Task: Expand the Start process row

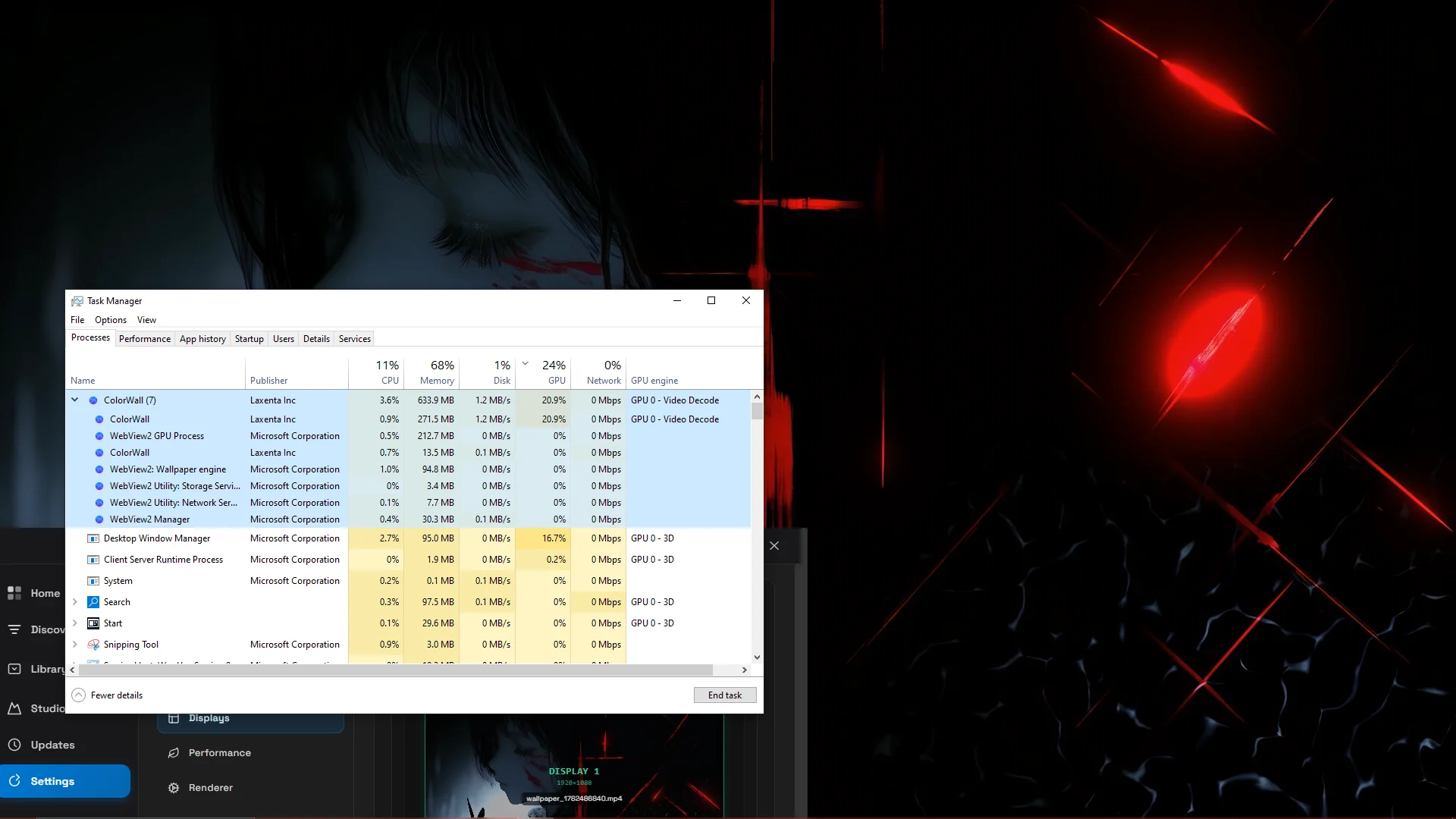Action: click(x=74, y=623)
